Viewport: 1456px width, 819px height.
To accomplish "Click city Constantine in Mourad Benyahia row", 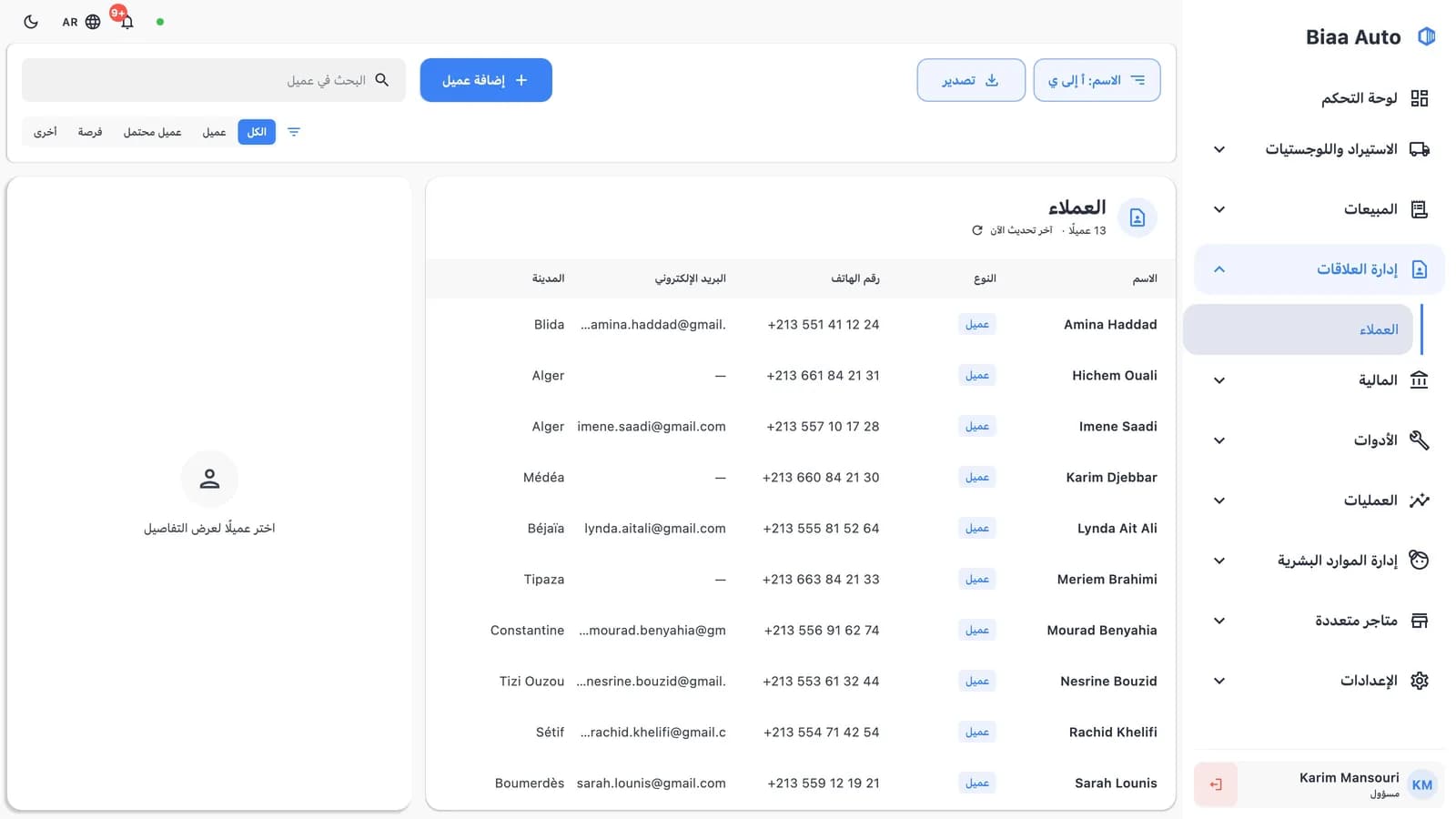I will click(x=527, y=630).
